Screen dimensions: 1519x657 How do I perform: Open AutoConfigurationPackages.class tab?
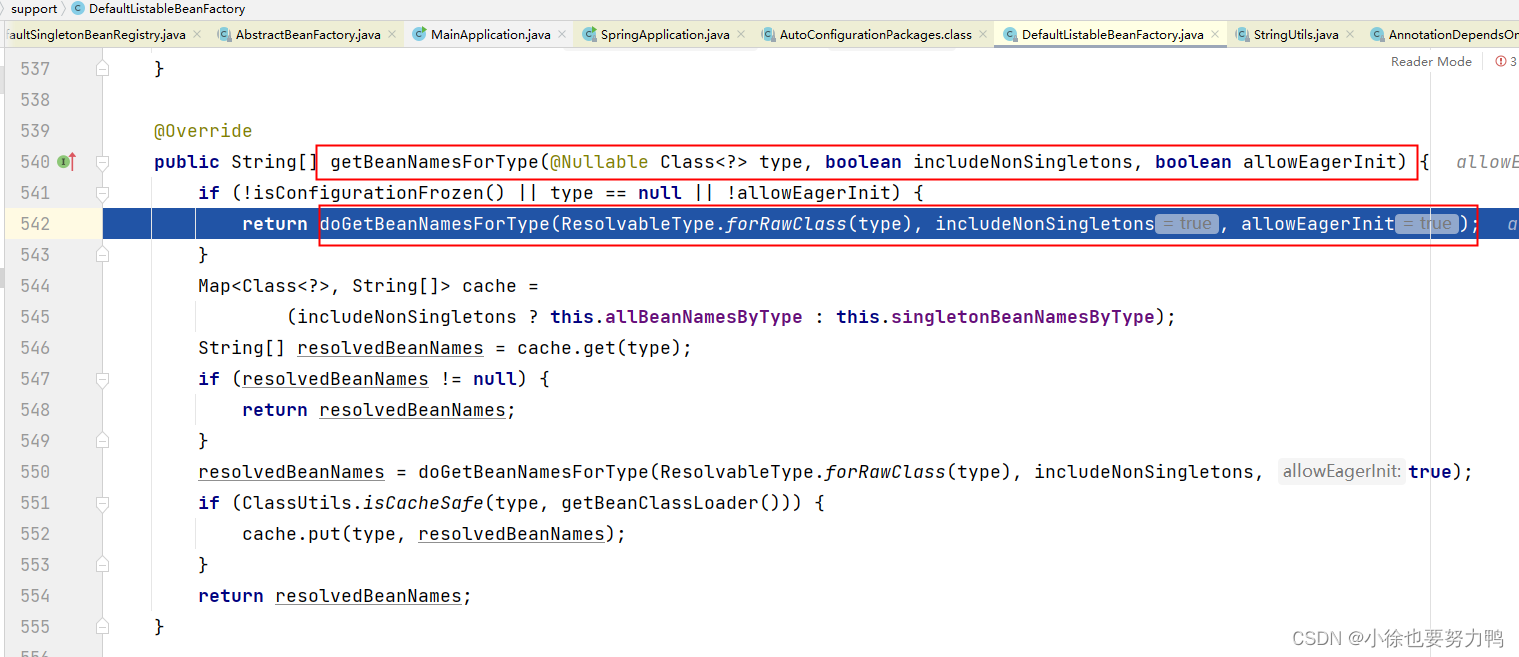click(875, 34)
